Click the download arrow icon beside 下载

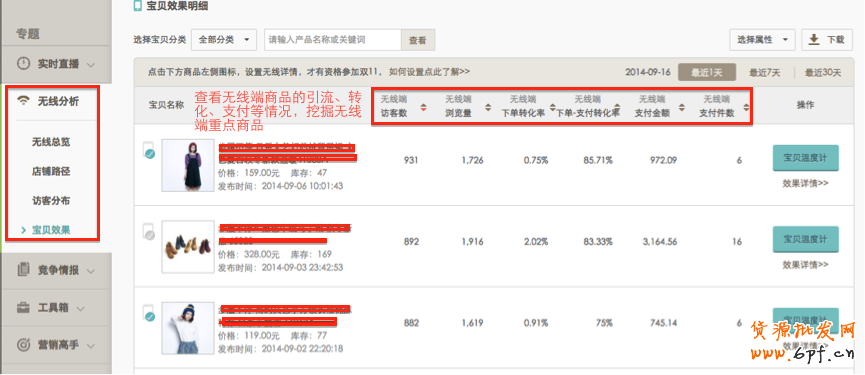[814, 40]
